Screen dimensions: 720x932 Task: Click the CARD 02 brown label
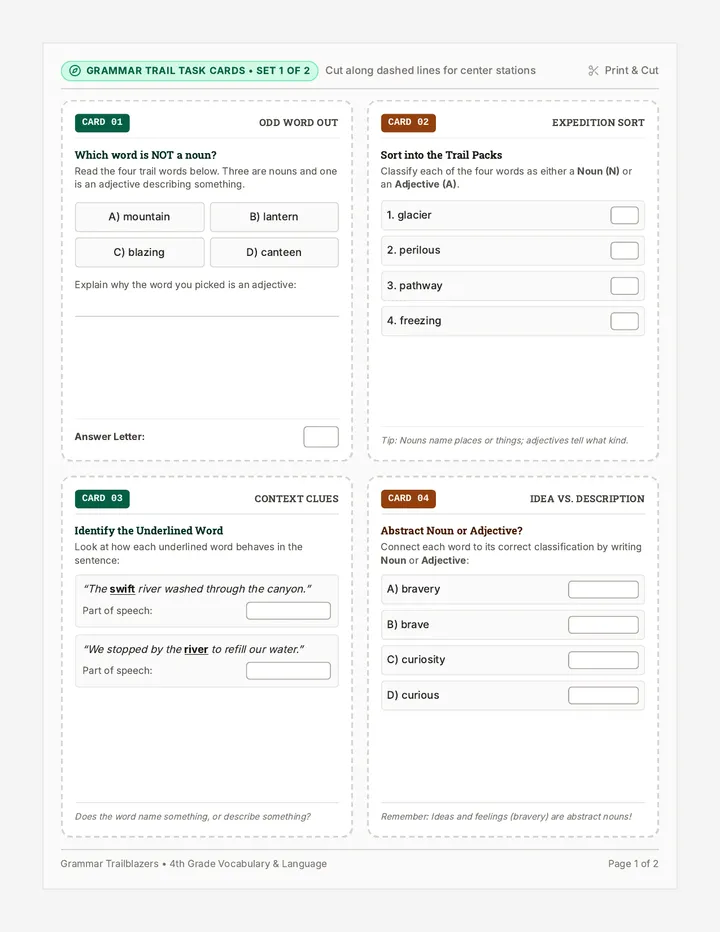(408, 122)
